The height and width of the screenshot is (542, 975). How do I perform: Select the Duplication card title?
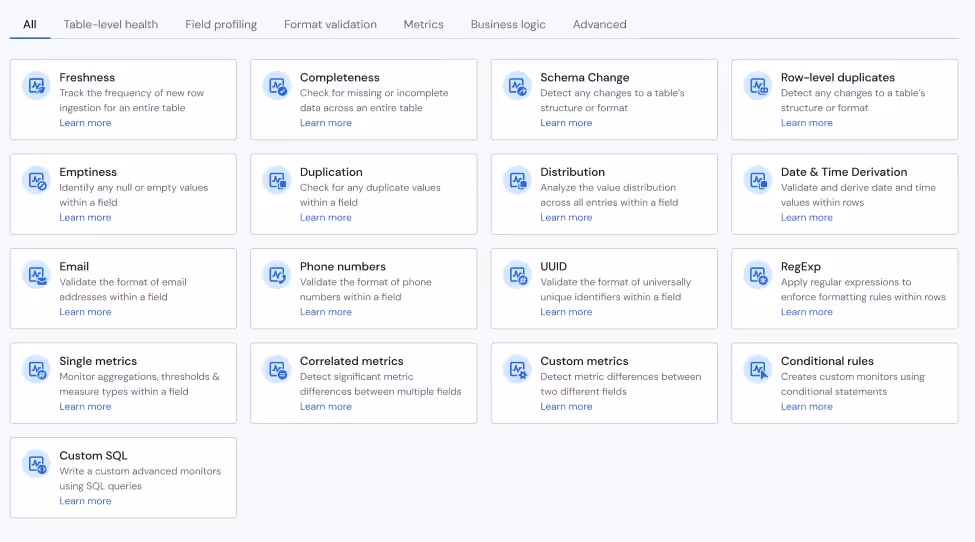[331, 172]
